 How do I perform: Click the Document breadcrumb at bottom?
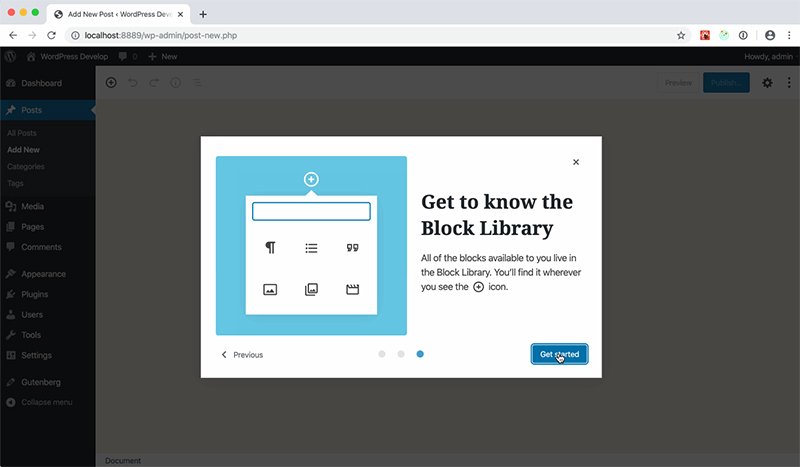pos(123,460)
